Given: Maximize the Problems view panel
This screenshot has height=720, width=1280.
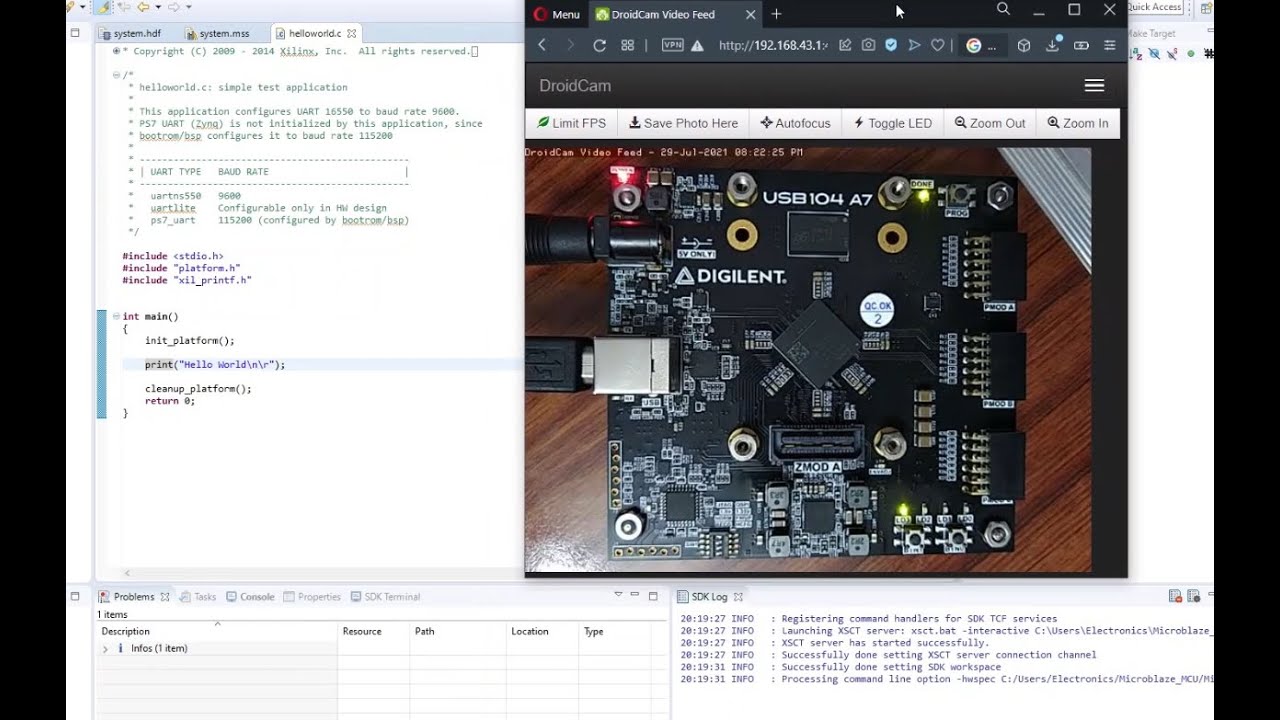Looking at the screenshot, I should pos(653,596).
